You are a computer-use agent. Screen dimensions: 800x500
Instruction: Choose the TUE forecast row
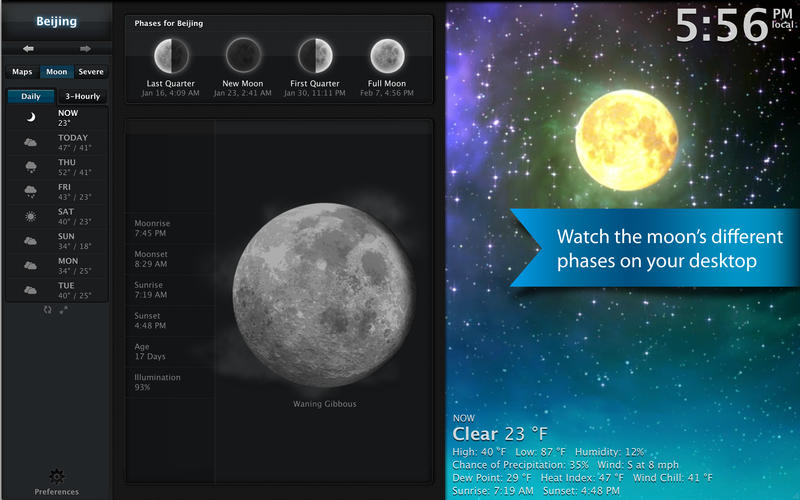pos(56,290)
